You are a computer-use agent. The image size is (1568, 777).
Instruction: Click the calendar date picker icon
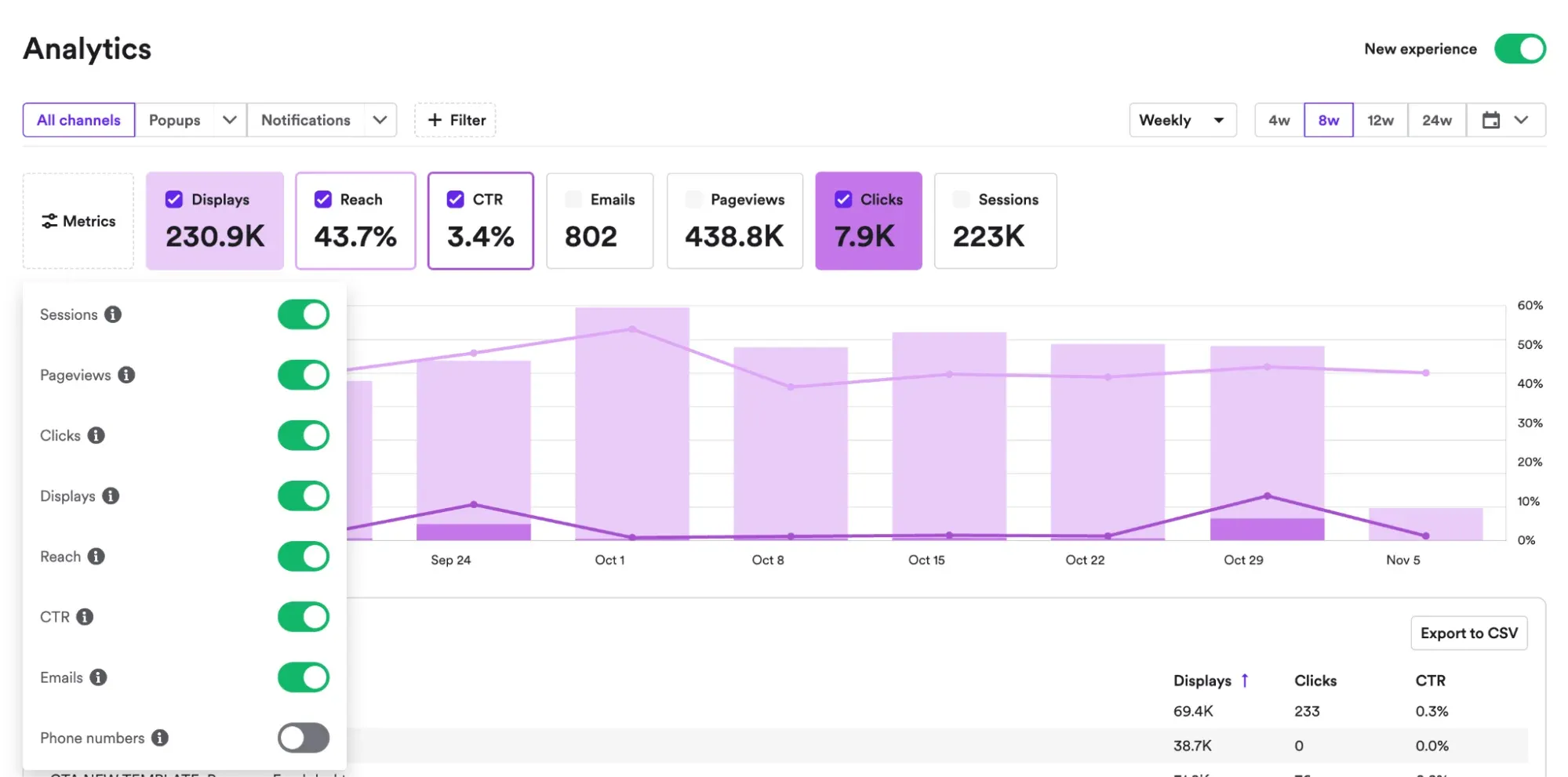click(1491, 120)
